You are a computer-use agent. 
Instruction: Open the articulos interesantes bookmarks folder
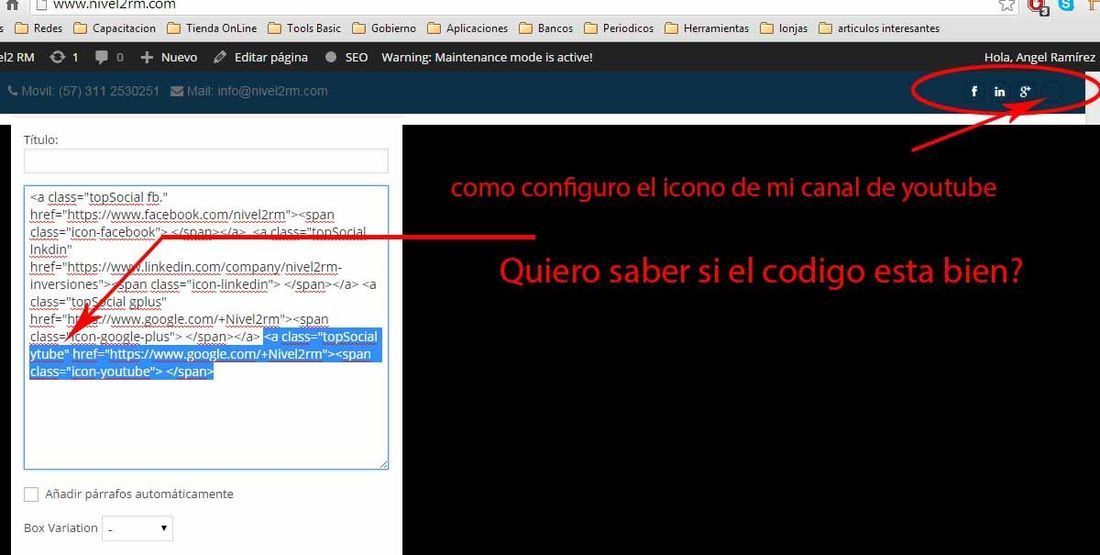tap(879, 29)
